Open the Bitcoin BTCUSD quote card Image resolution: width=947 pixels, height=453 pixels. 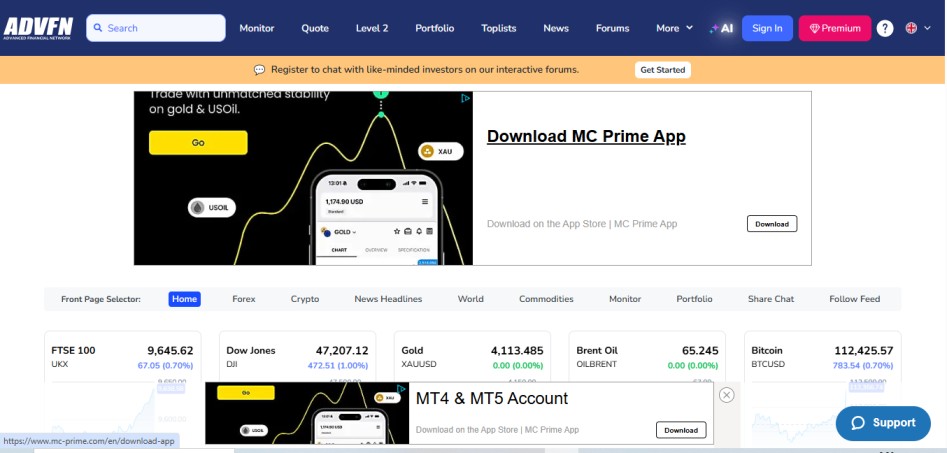coord(822,357)
